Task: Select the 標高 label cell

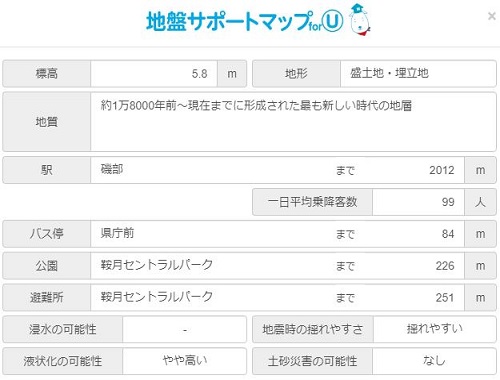Action: (x=47, y=74)
